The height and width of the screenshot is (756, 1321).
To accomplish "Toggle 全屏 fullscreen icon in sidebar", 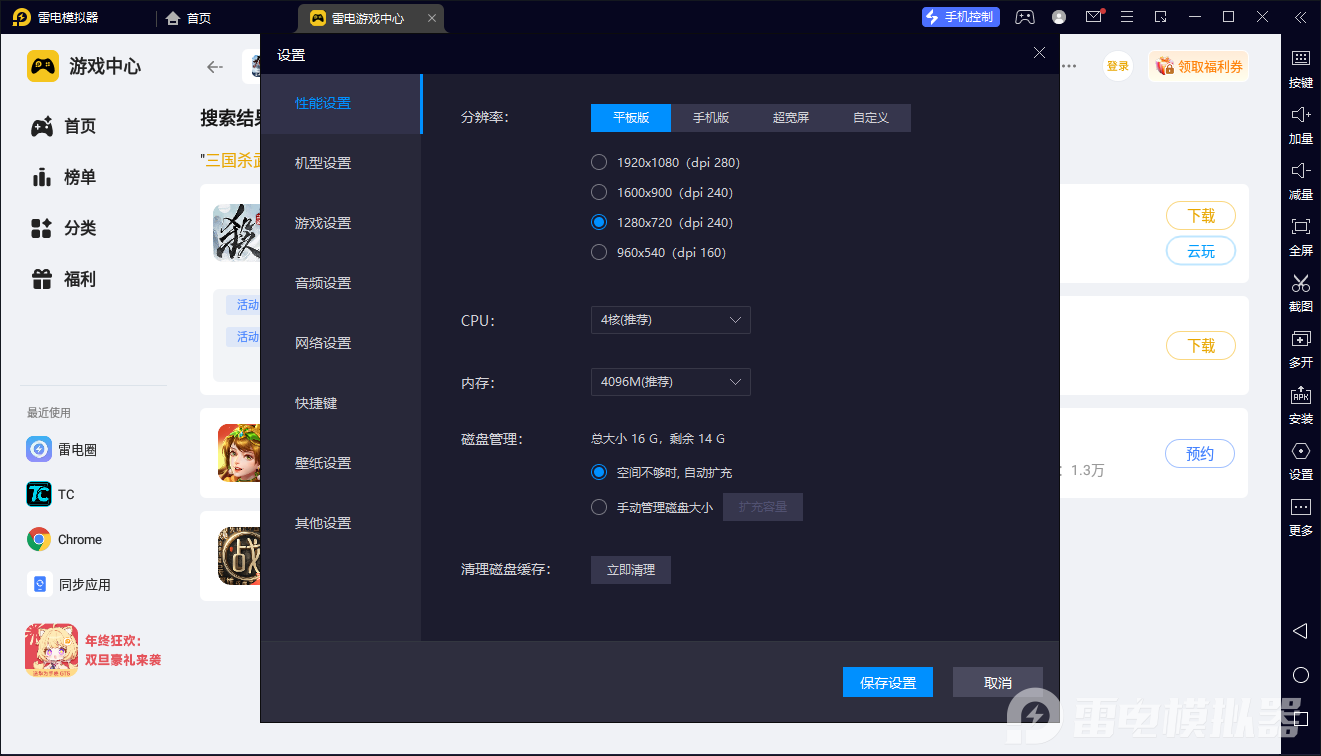I will 1300,227.
